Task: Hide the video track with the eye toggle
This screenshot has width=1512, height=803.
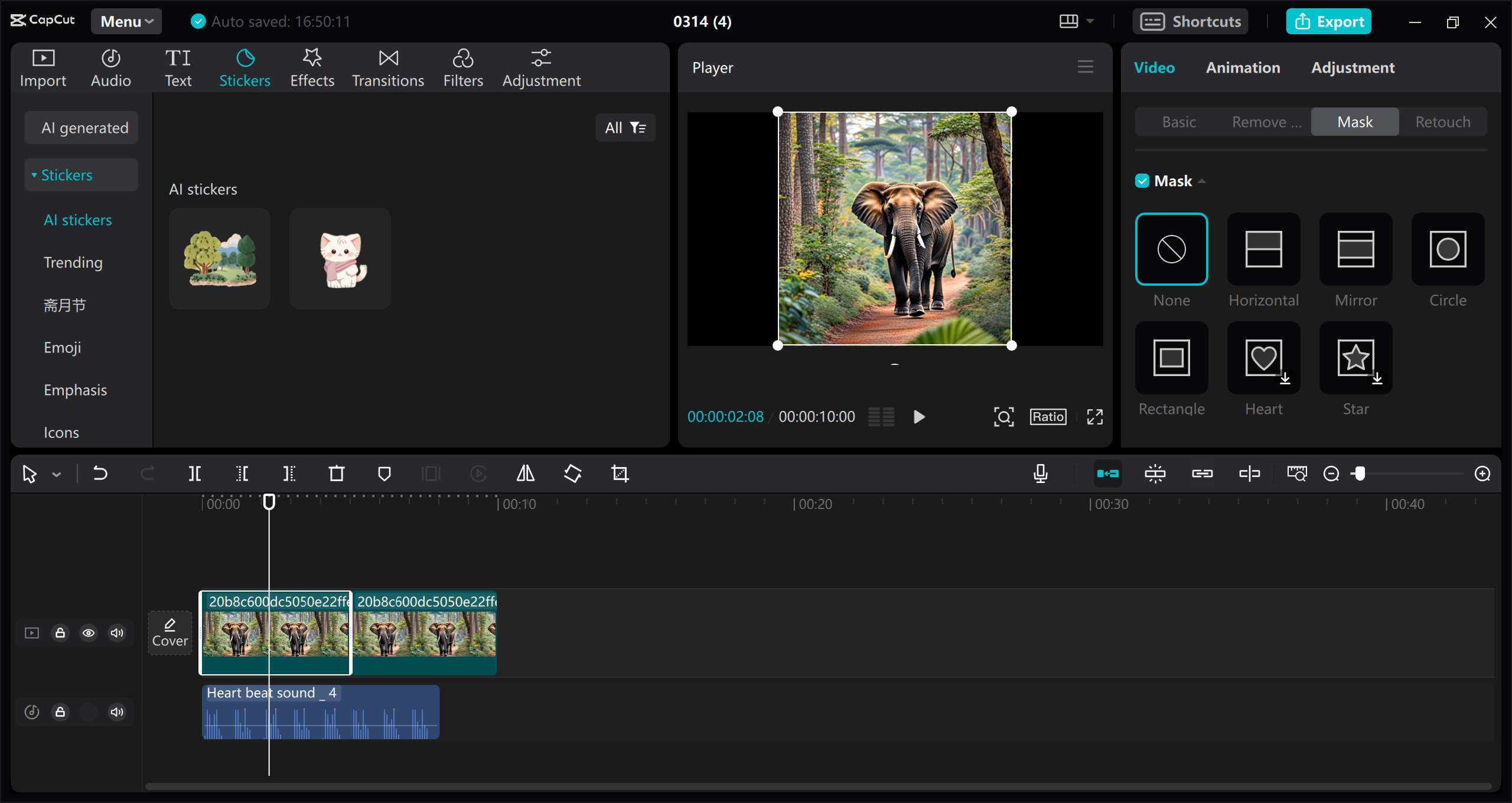Action: (x=89, y=632)
